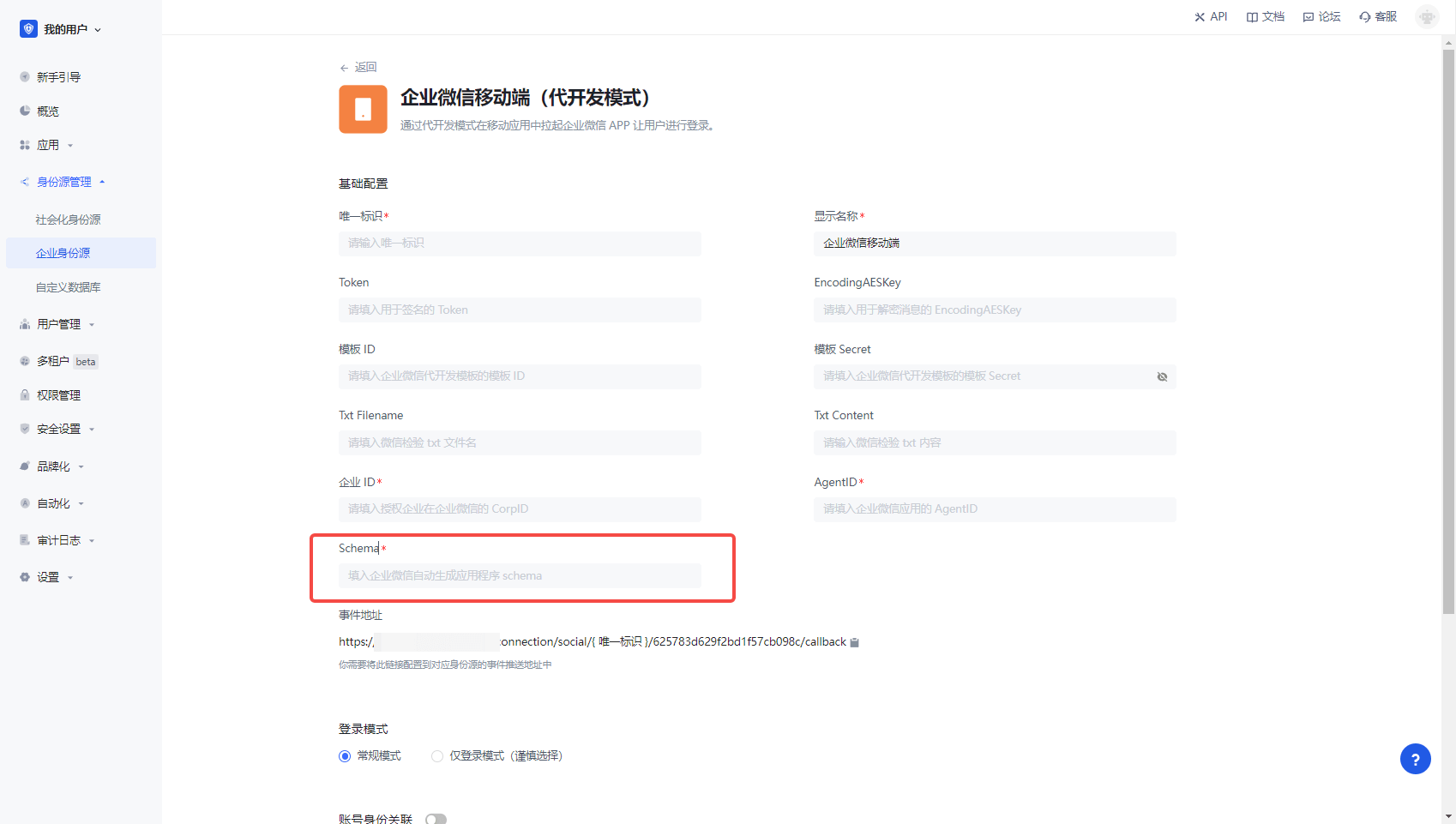Click the copy icon beside callback URL

(854, 642)
